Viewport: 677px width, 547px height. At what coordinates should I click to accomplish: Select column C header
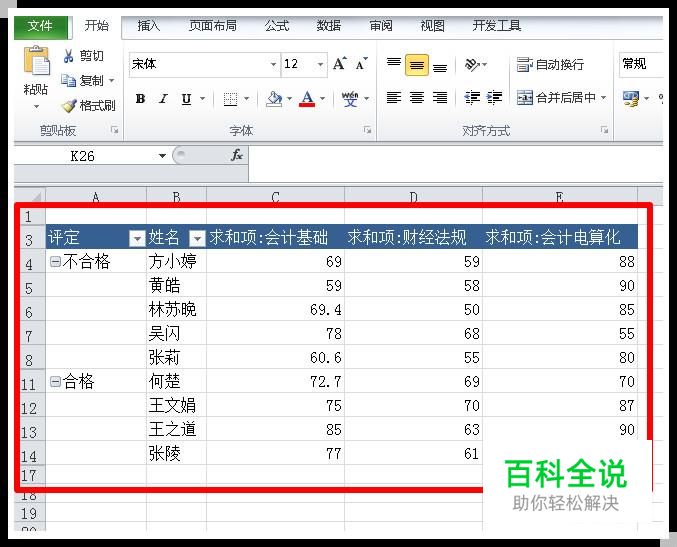point(275,196)
